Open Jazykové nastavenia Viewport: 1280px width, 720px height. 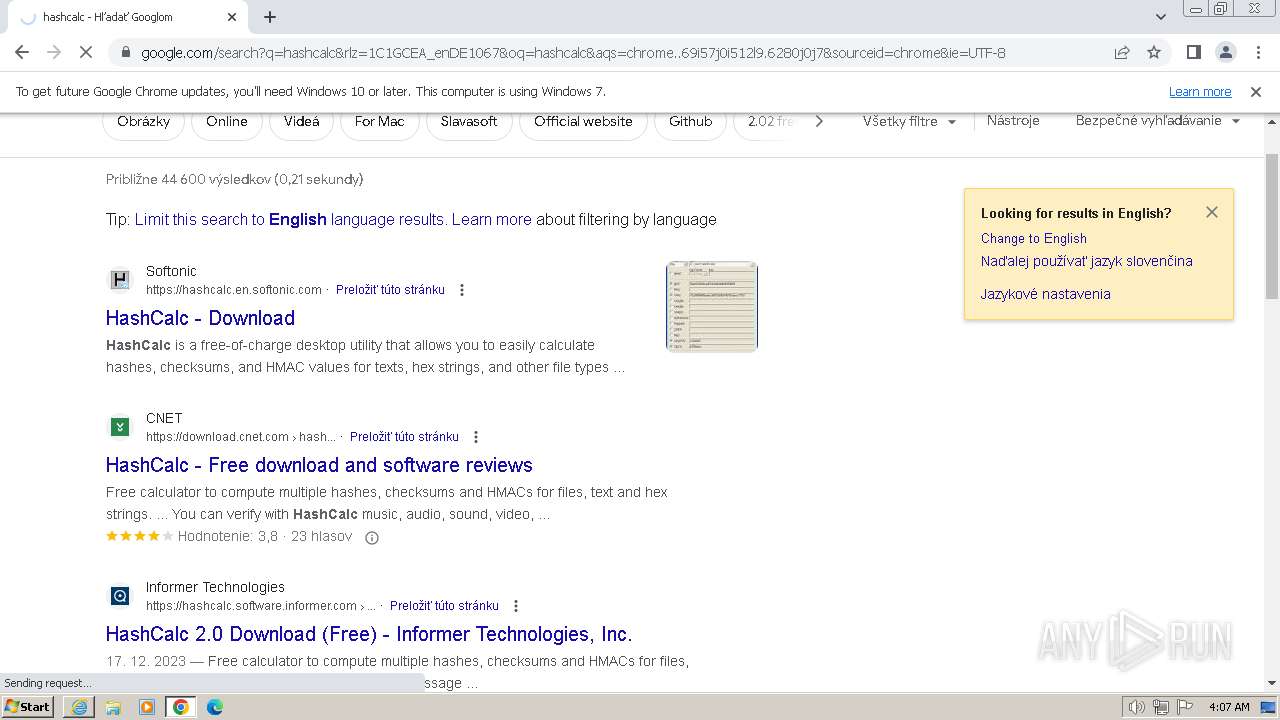(1045, 294)
